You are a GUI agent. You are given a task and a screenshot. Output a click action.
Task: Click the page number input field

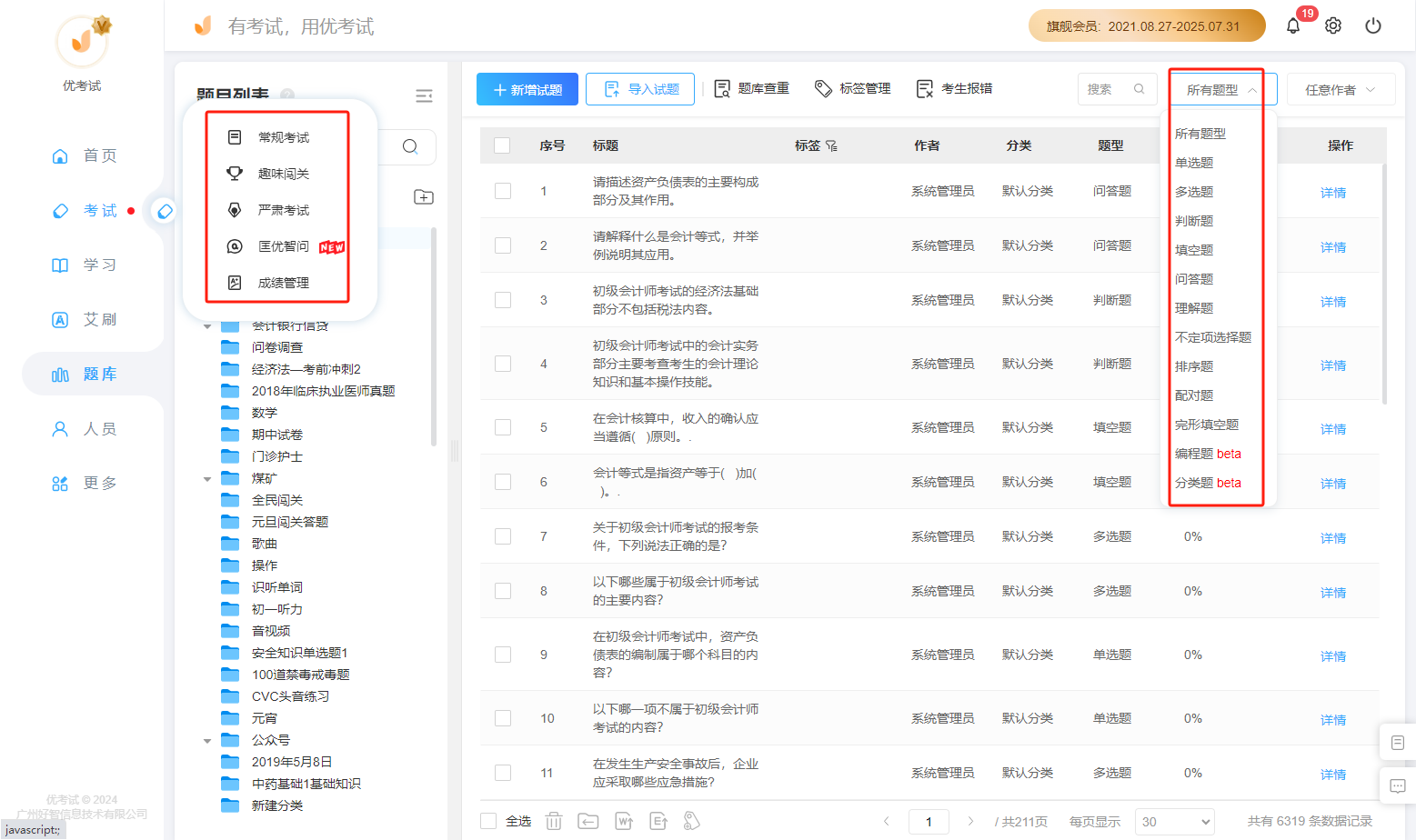coord(928,822)
